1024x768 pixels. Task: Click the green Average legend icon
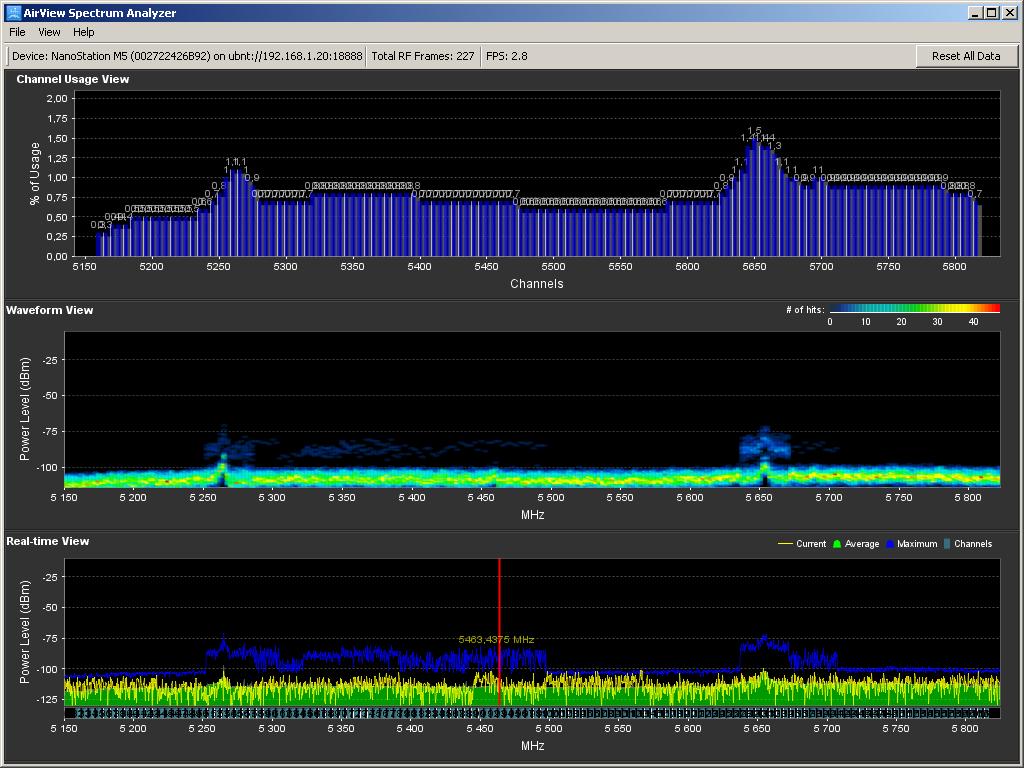pos(838,544)
